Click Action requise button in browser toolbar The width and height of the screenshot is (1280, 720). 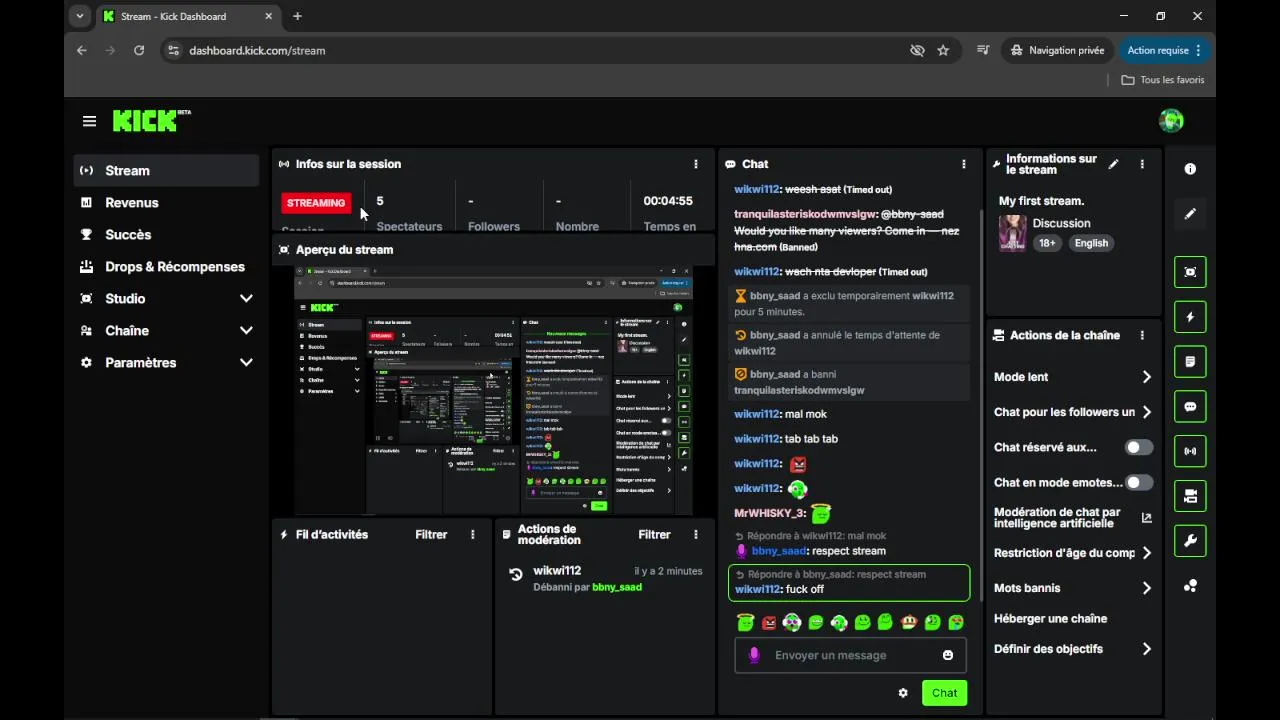(x=1164, y=50)
